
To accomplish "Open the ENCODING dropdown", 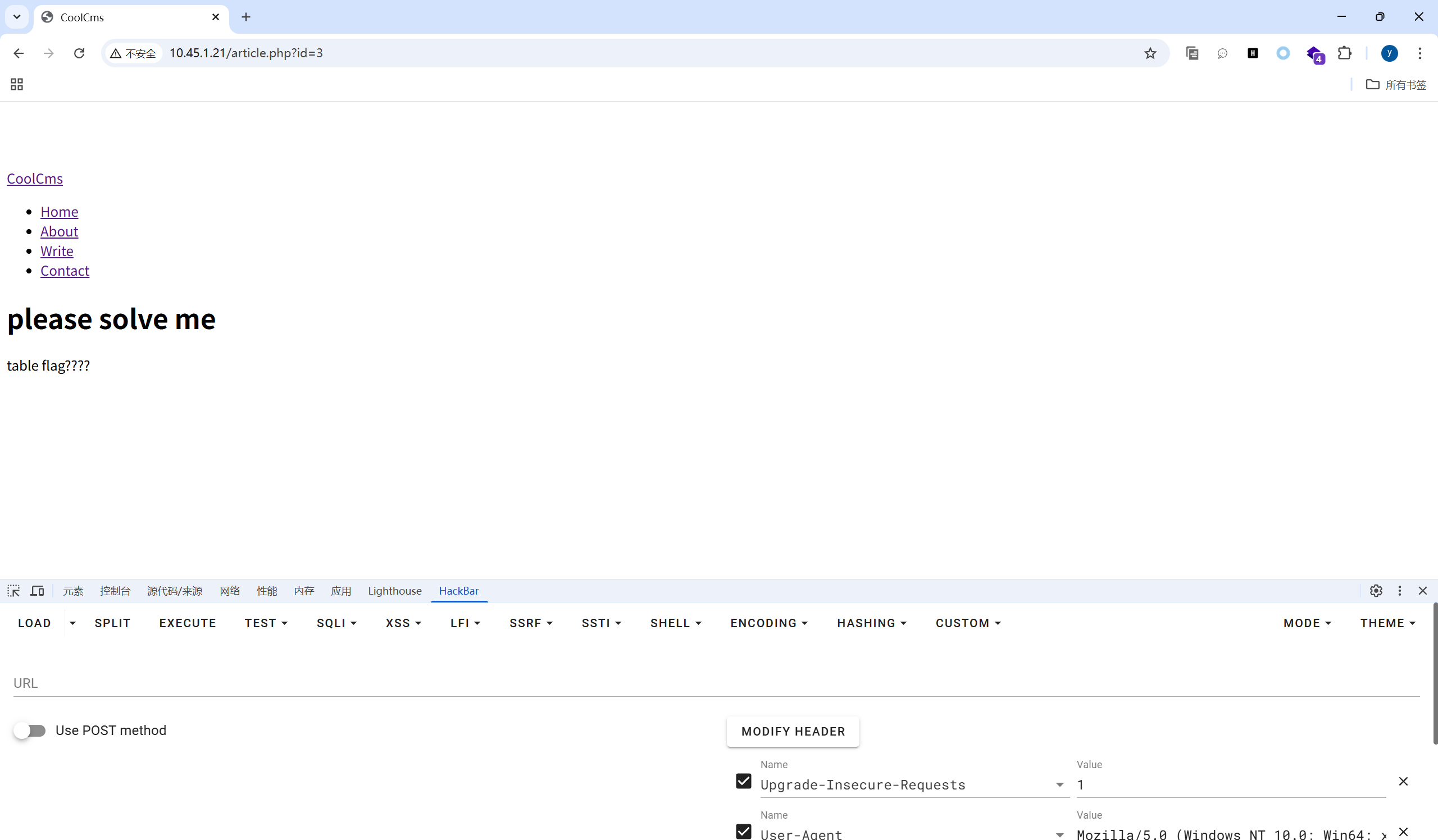I will 768,623.
